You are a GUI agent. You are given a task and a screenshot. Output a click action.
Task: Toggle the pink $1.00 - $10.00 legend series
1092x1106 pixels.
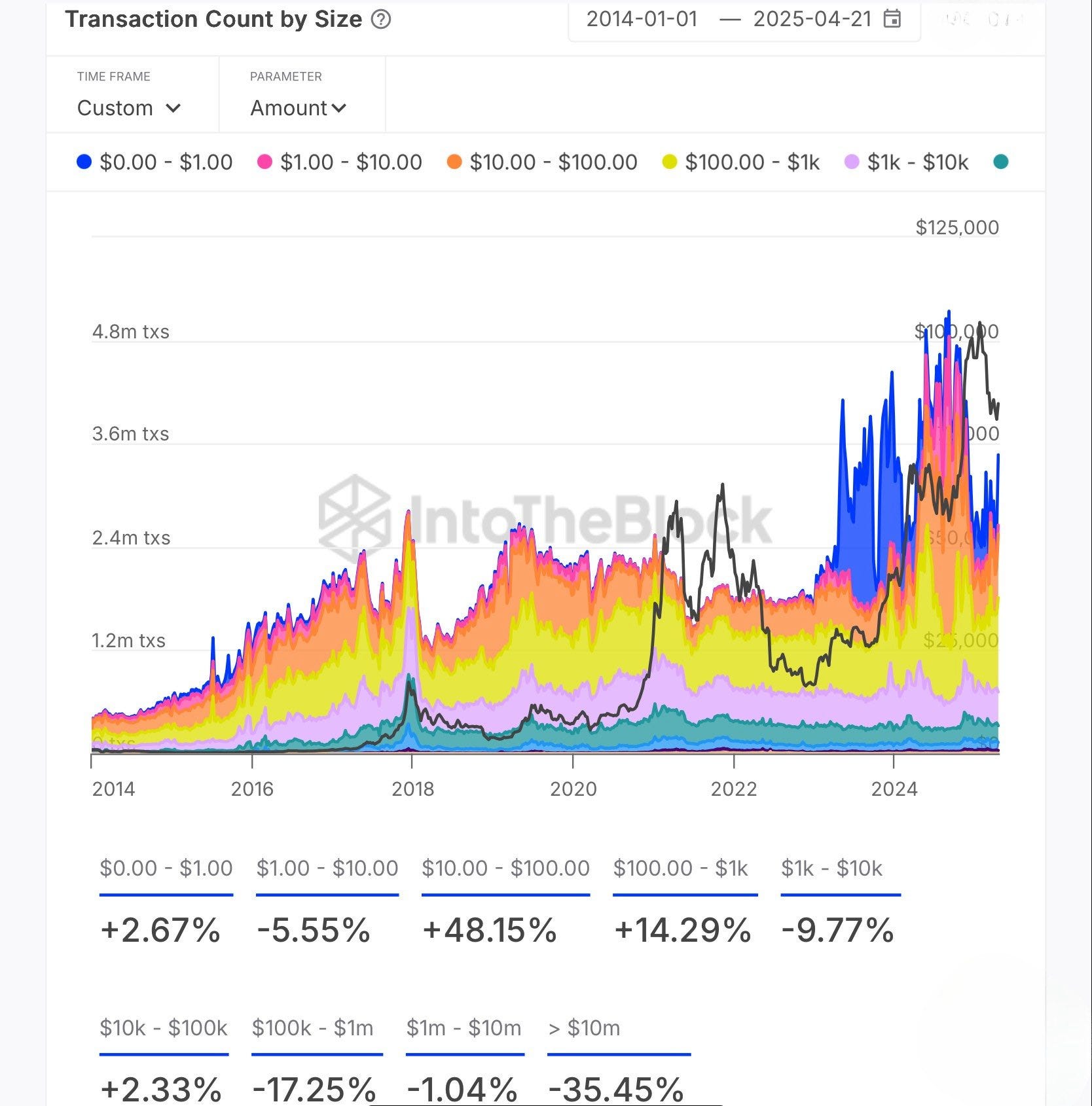tap(340, 162)
